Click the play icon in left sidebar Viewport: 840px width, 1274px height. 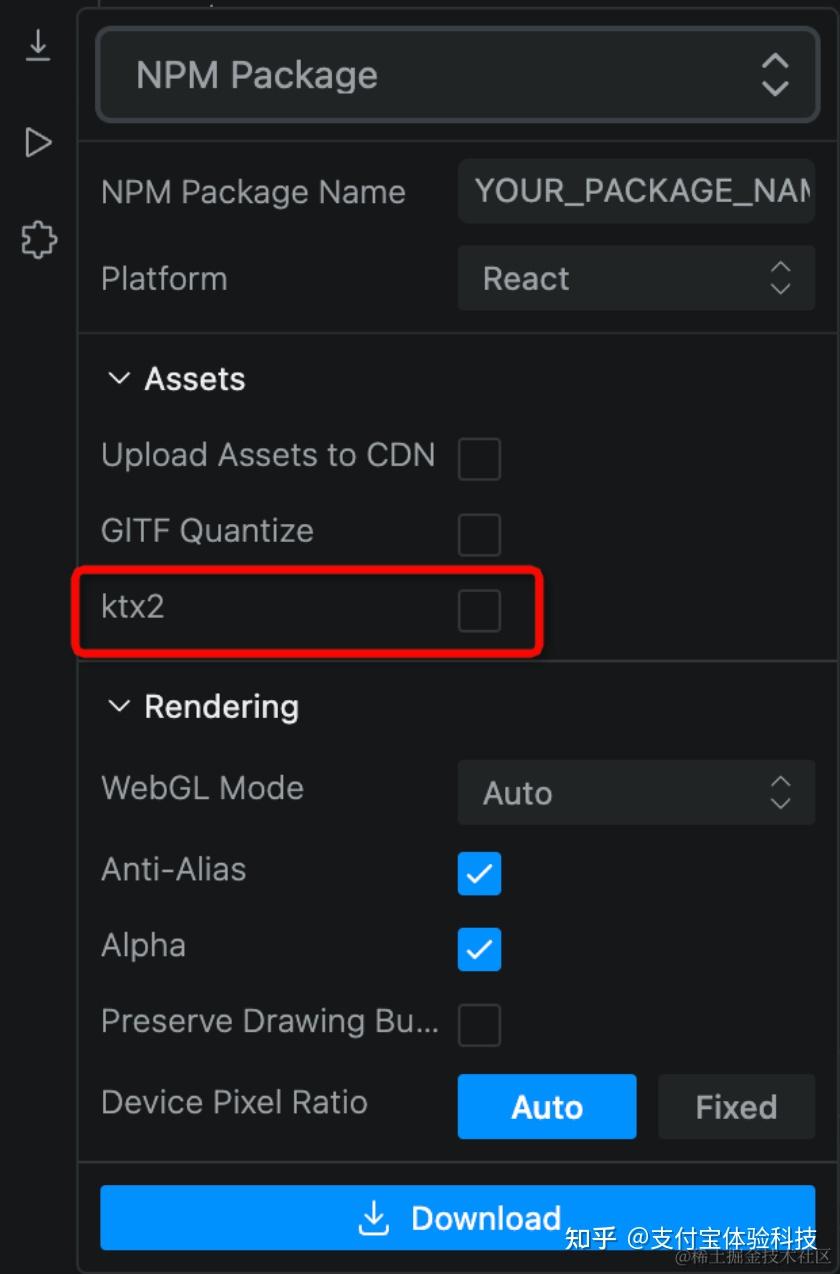point(38,143)
